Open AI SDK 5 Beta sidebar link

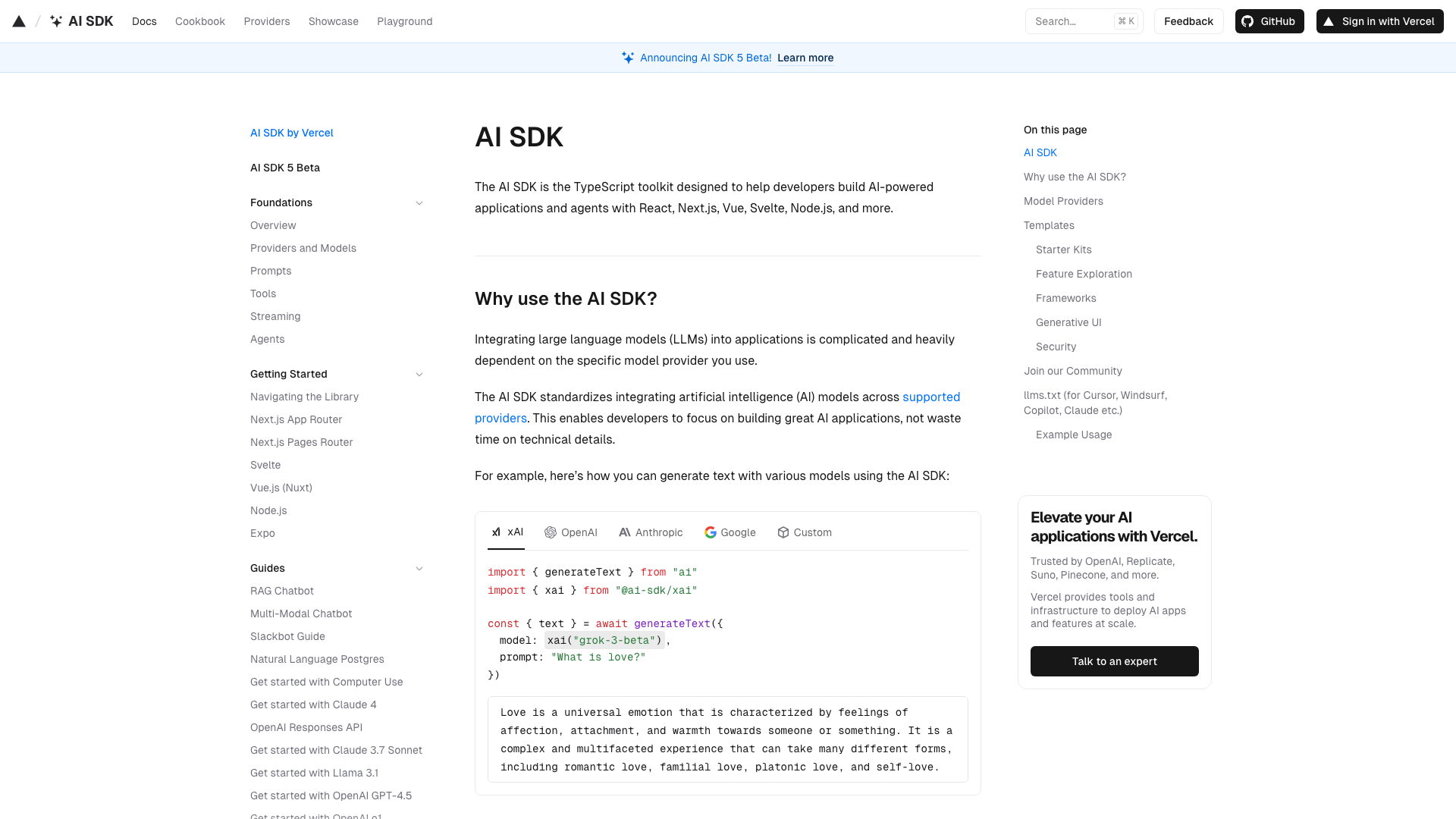[x=285, y=168]
